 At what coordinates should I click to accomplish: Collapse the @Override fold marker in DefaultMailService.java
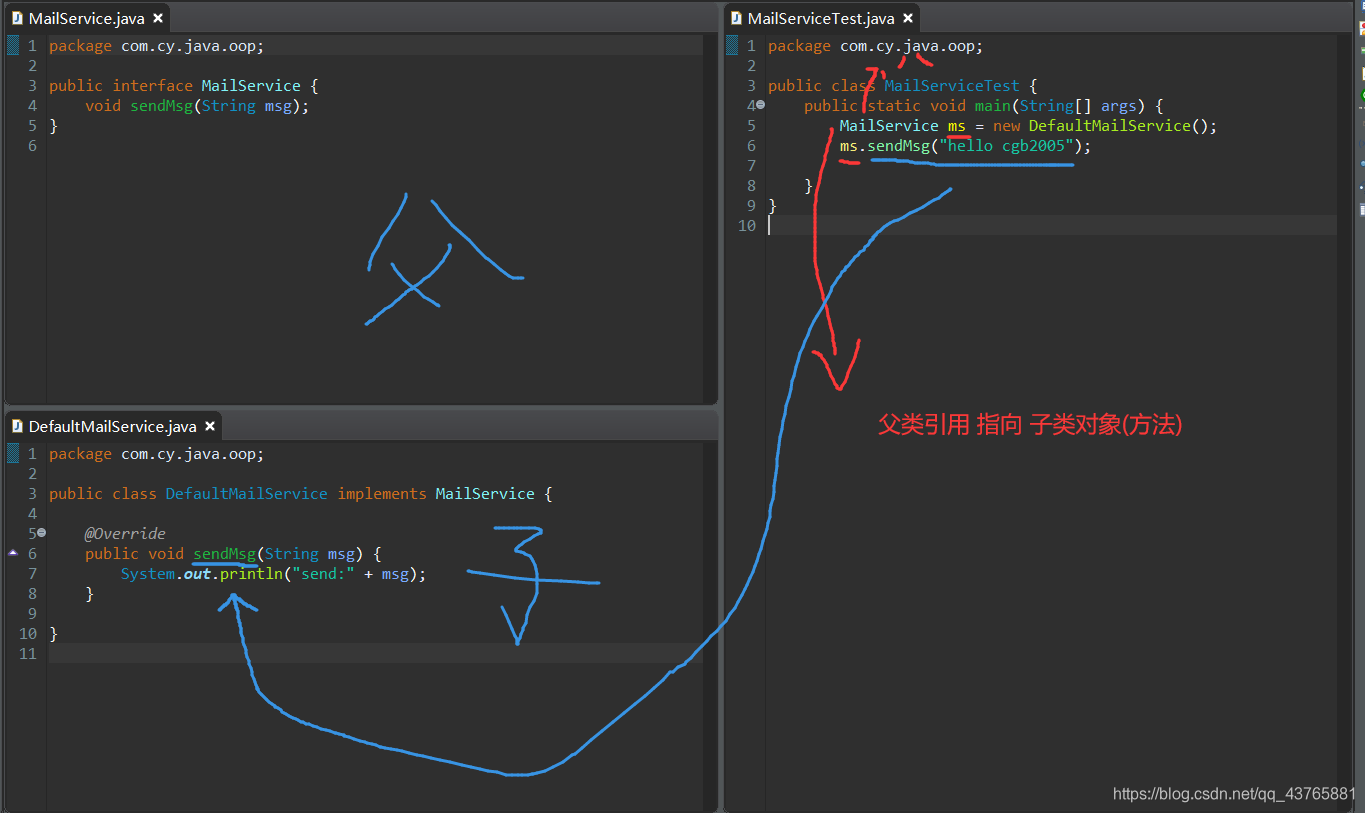point(41,533)
